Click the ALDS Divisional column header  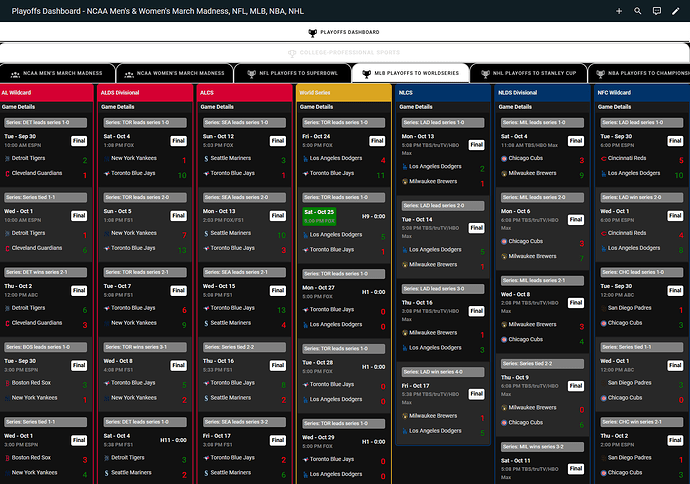(x=145, y=93)
